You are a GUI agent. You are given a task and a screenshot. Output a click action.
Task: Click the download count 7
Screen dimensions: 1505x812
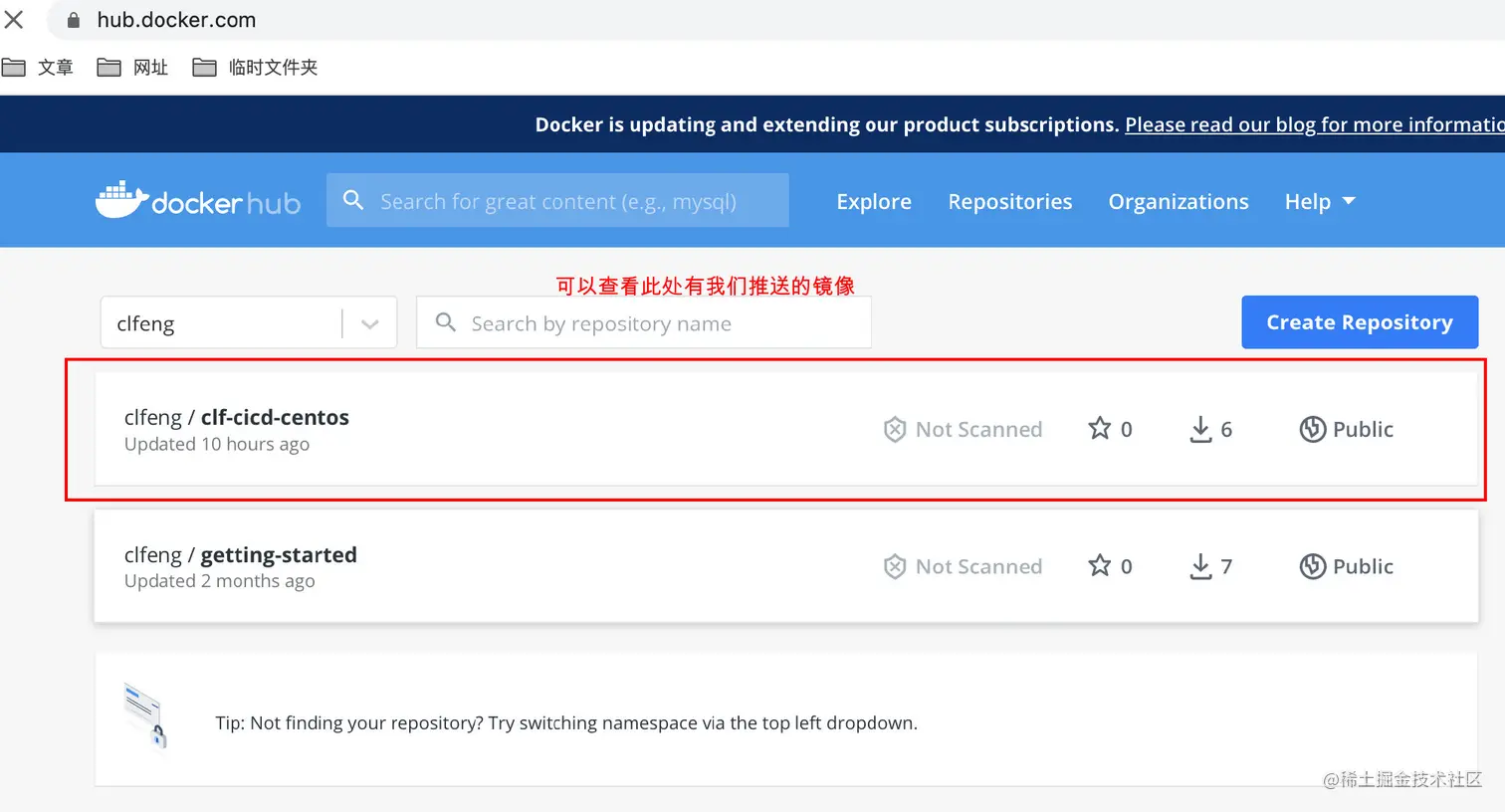(1226, 566)
